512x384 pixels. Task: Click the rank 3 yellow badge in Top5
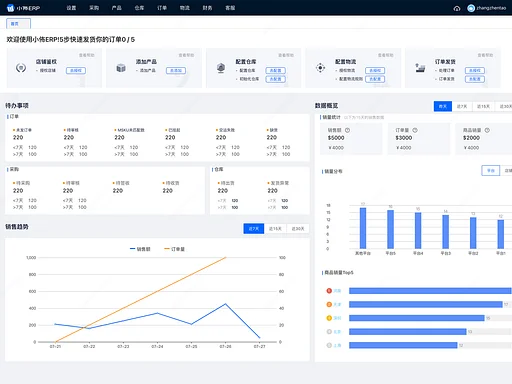point(329,318)
